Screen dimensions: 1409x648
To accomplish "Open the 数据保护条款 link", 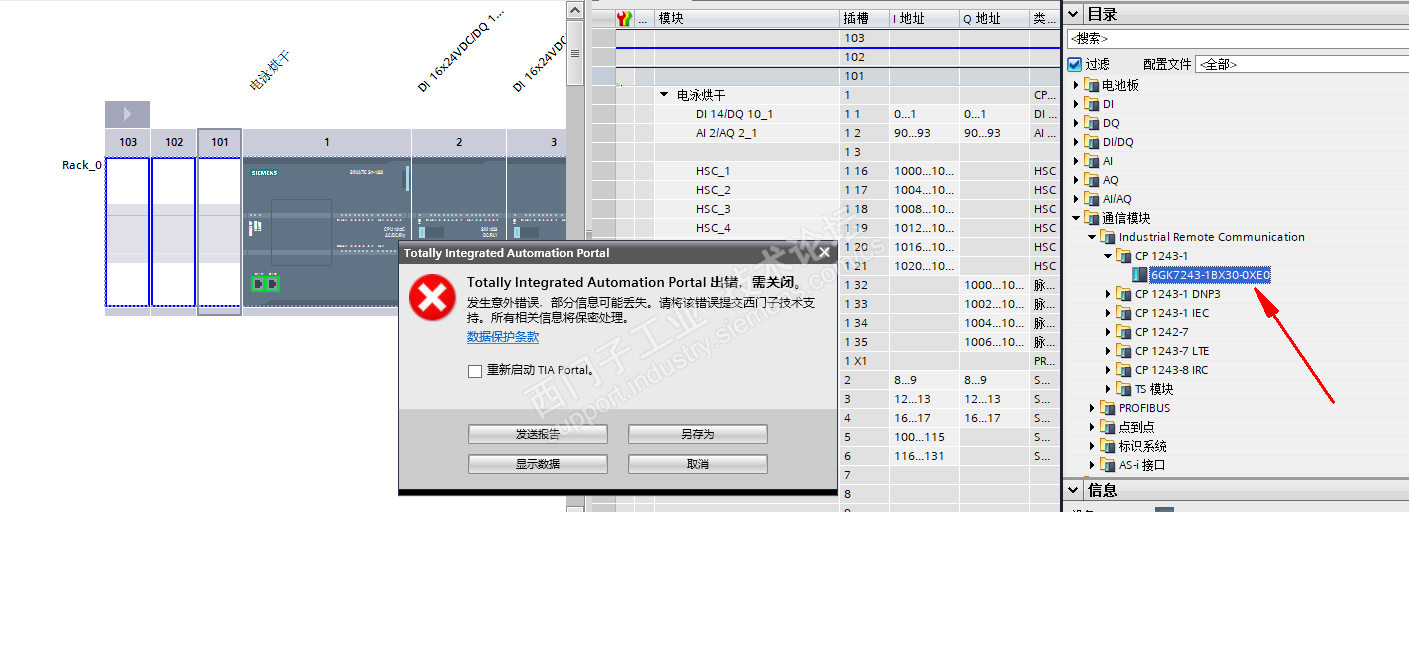I will pos(503,337).
